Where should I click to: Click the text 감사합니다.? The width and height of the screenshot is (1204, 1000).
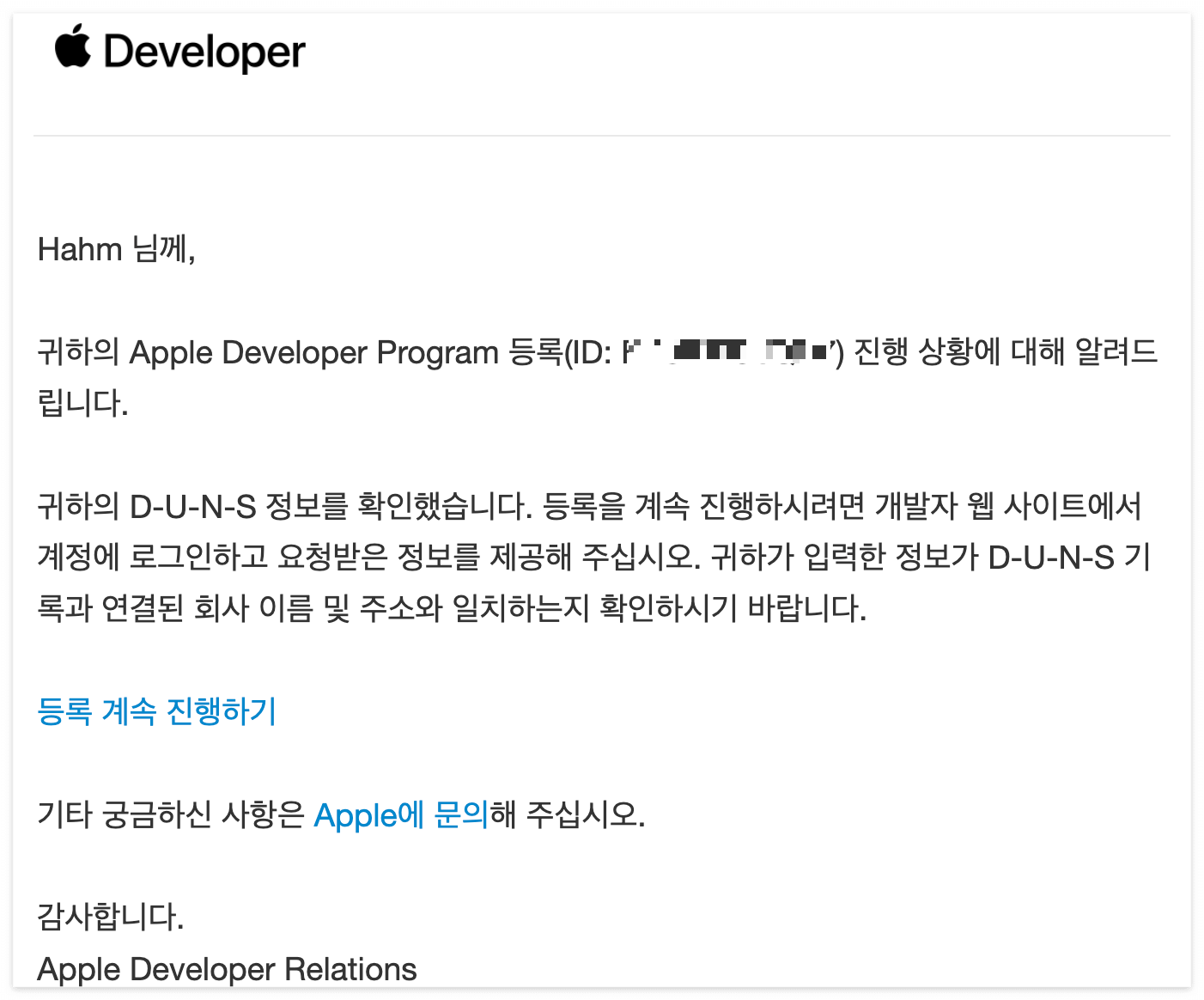coord(111,917)
